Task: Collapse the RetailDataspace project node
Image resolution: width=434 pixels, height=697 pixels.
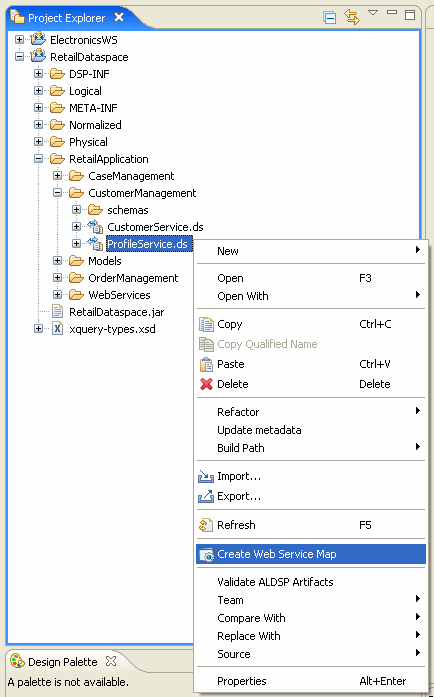Action: (x=19, y=56)
